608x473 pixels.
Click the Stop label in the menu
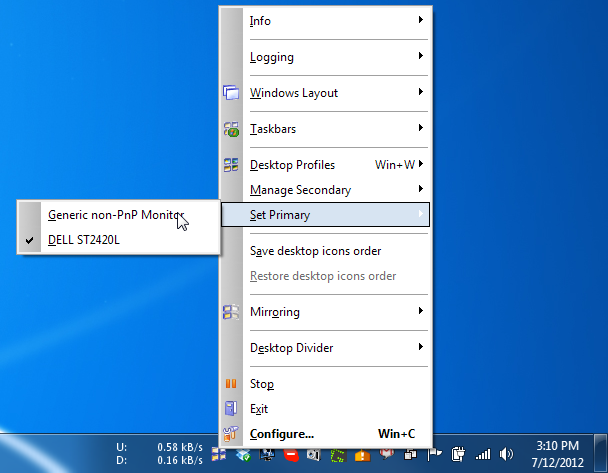tap(262, 384)
